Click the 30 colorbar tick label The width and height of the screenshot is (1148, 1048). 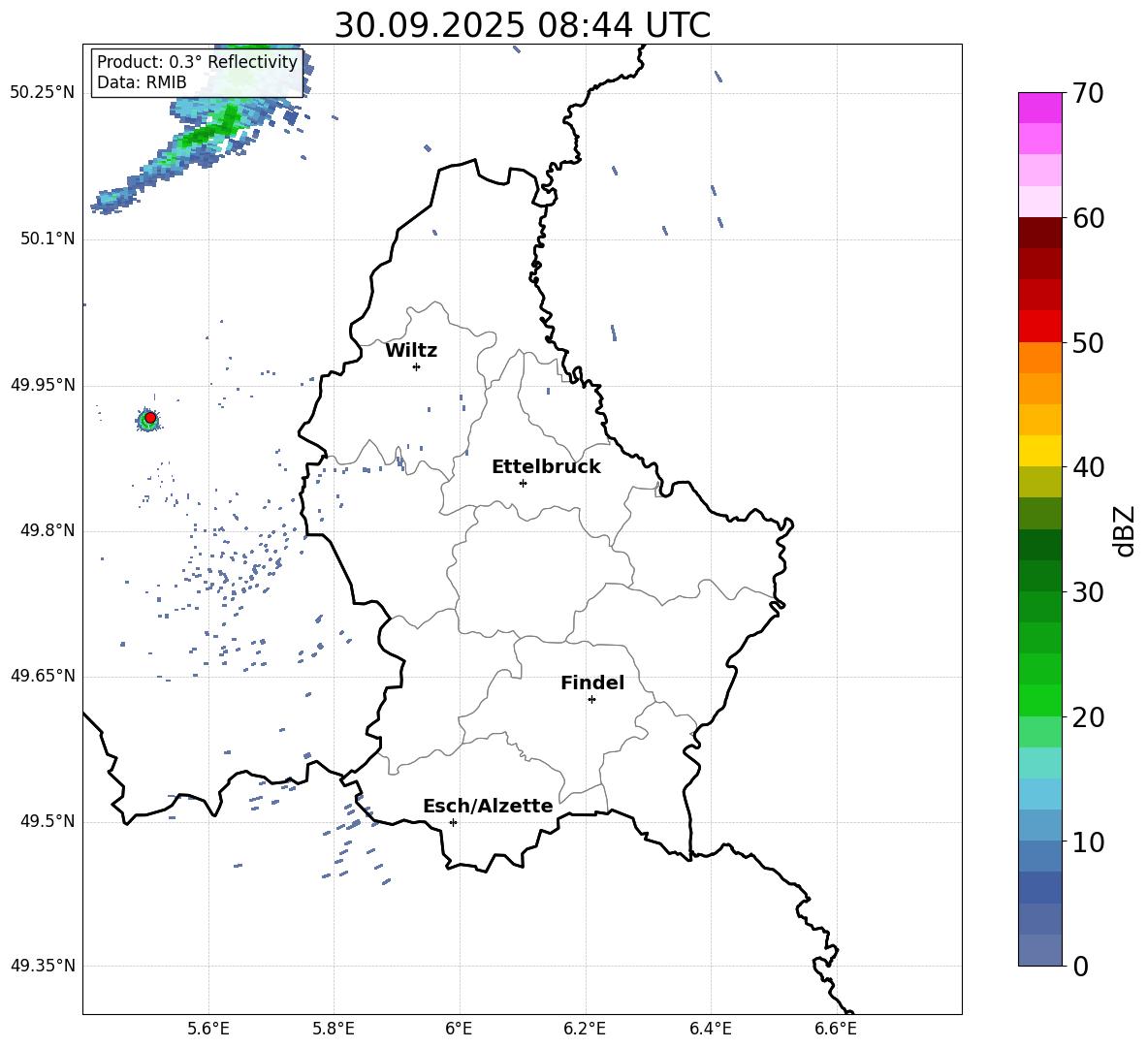(x=1089, y=592)
